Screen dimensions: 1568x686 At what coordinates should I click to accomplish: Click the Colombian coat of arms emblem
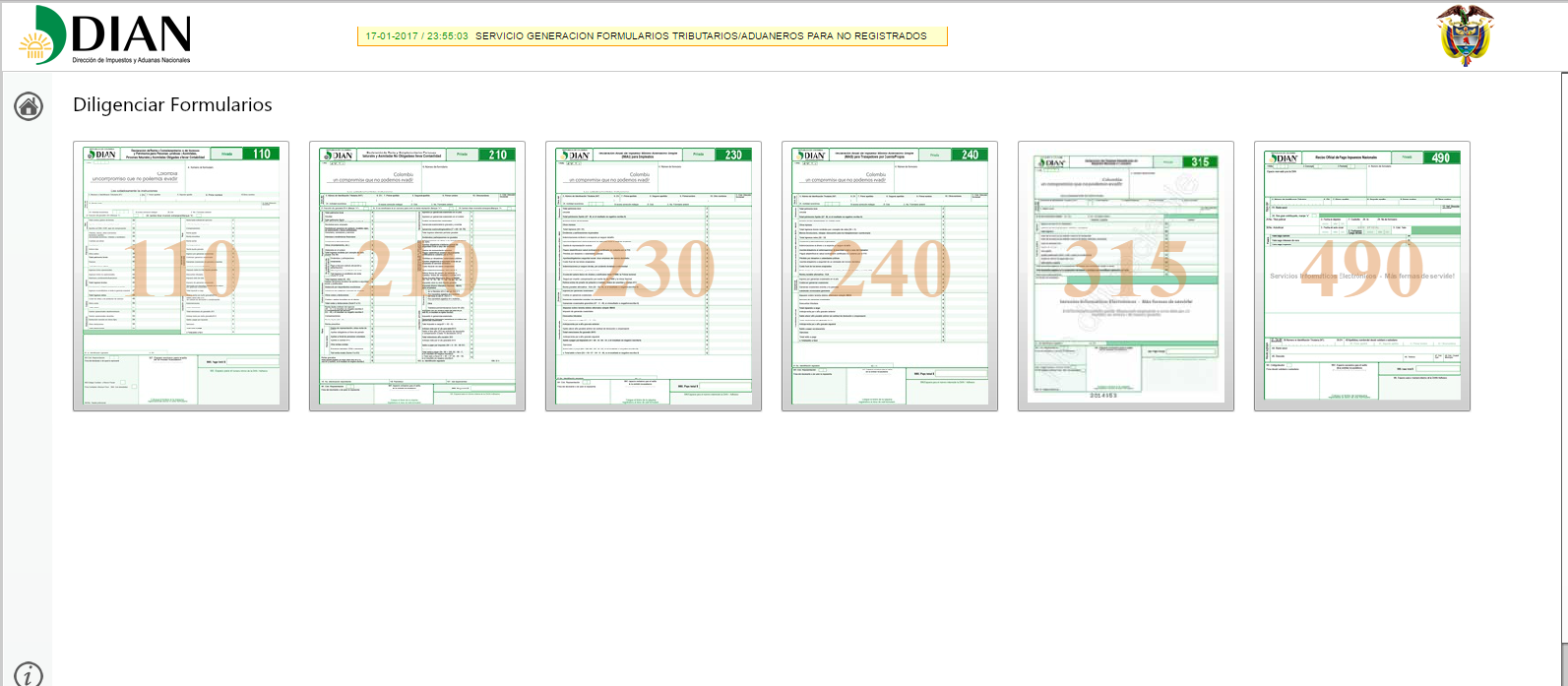click(x=1465, y=34)
